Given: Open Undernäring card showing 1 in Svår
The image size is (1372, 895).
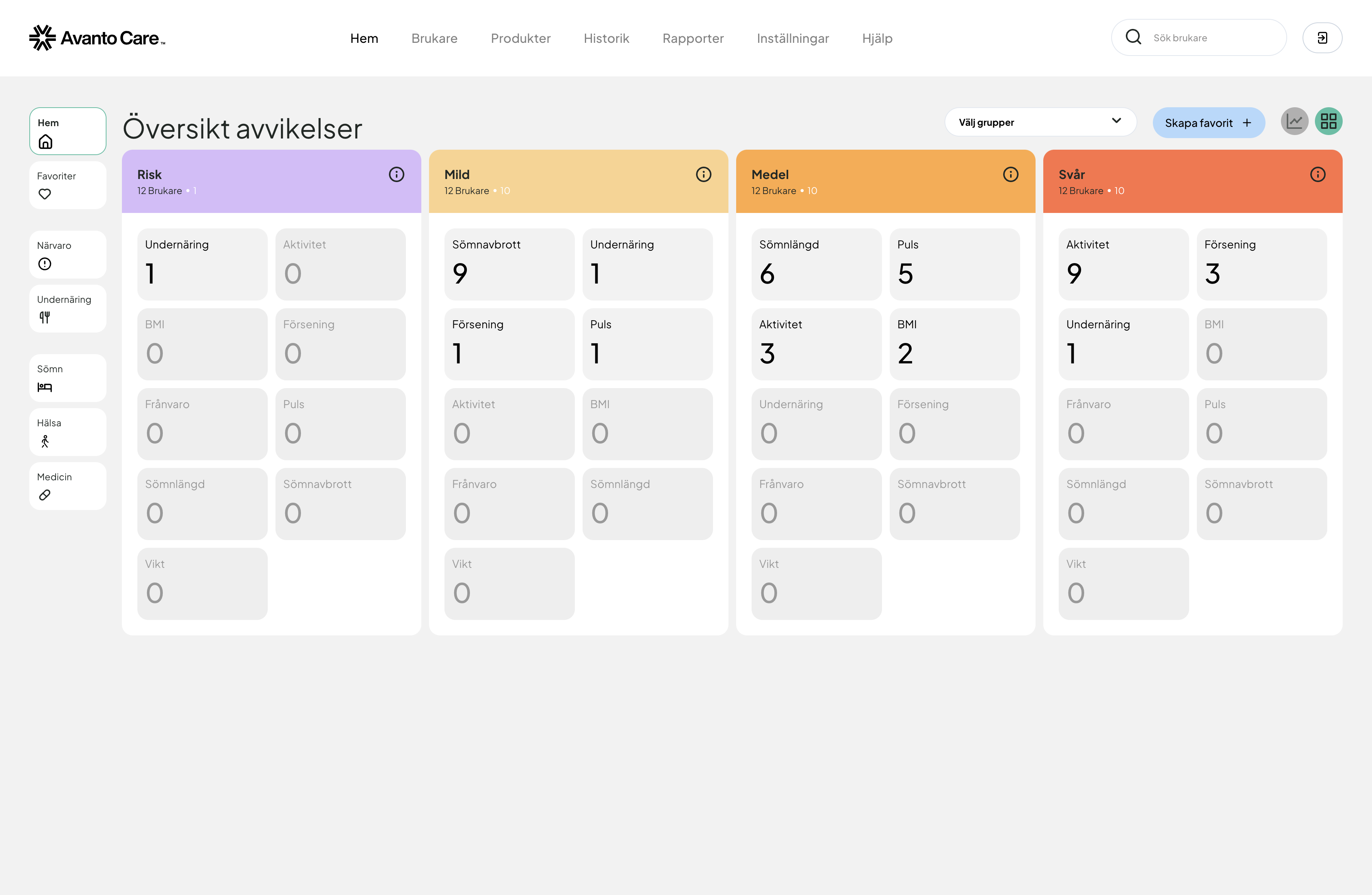Looking at the screenshot, I should click(x=1124, y=344).
